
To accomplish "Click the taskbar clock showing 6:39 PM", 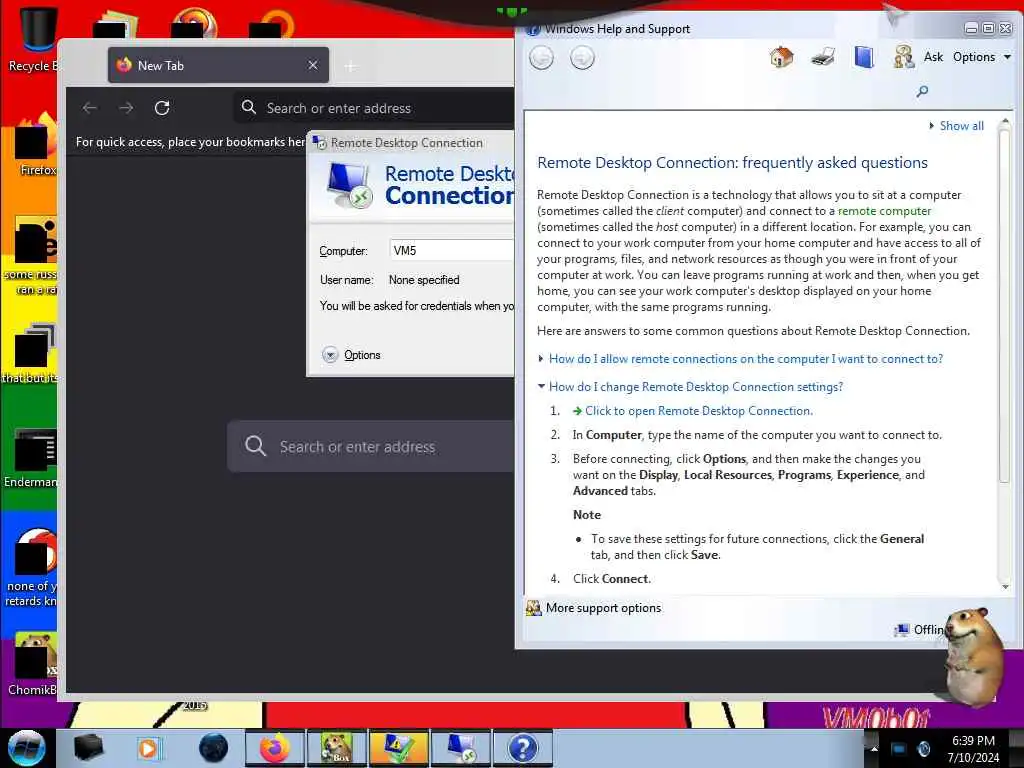I will tap(973, 748).
